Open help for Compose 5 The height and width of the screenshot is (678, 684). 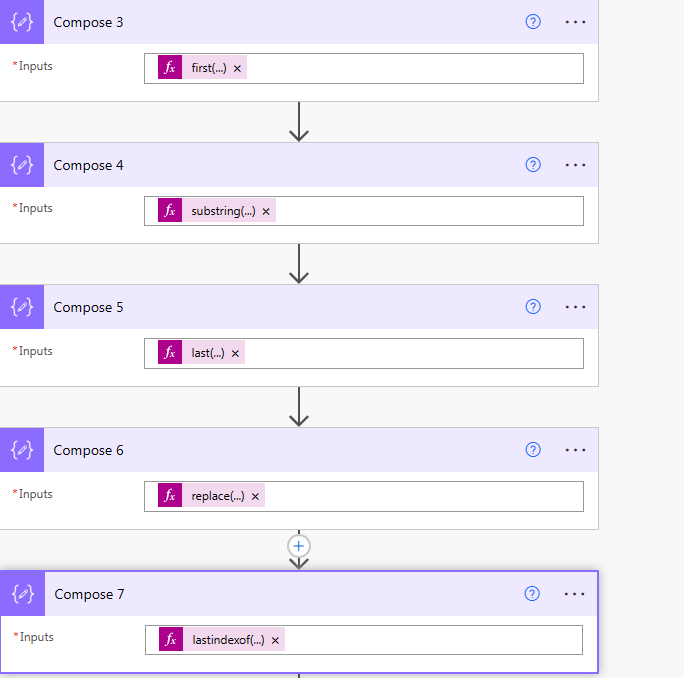pyautogui.click(x=533, y=307)
